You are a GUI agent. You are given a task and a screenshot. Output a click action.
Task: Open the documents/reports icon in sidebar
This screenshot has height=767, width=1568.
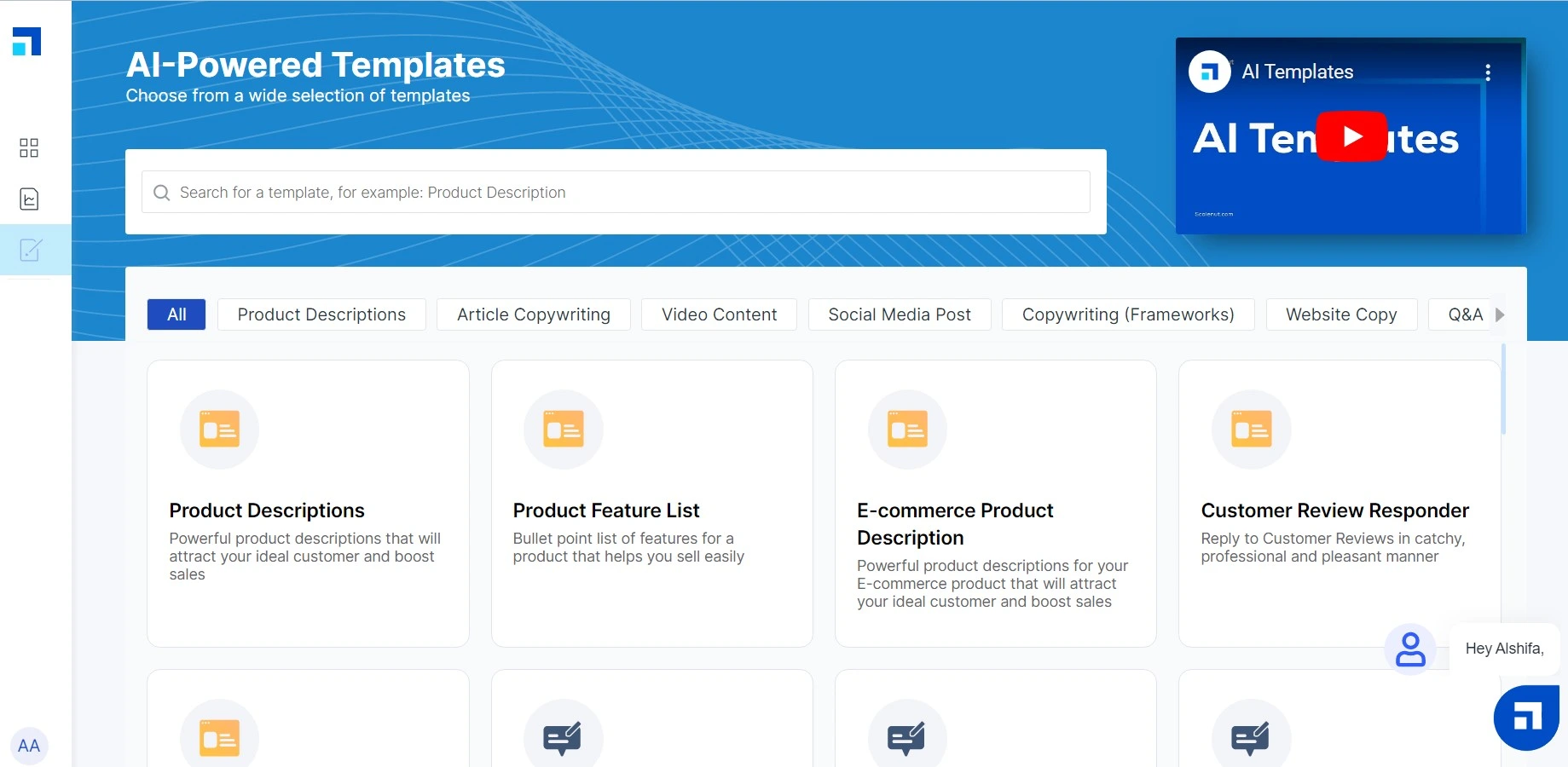point(28,199)
